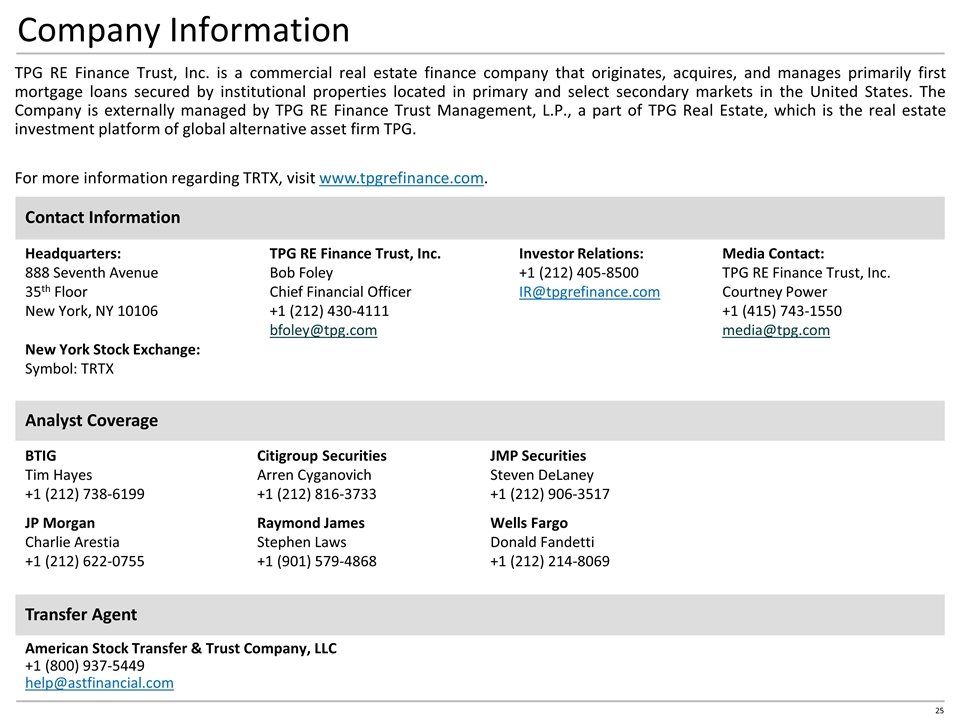Open the media@tpg.com email link
This screenshot has height=720, width=960.
click(x=776, y=330)
